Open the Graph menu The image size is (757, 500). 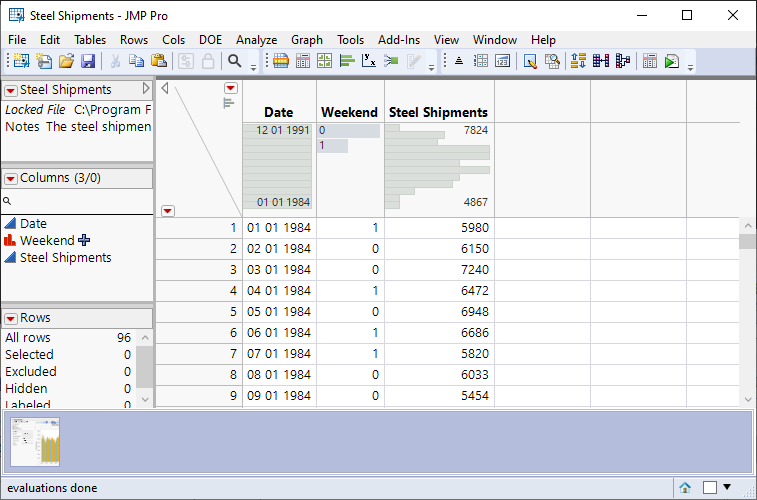click(x=307, y=39)
